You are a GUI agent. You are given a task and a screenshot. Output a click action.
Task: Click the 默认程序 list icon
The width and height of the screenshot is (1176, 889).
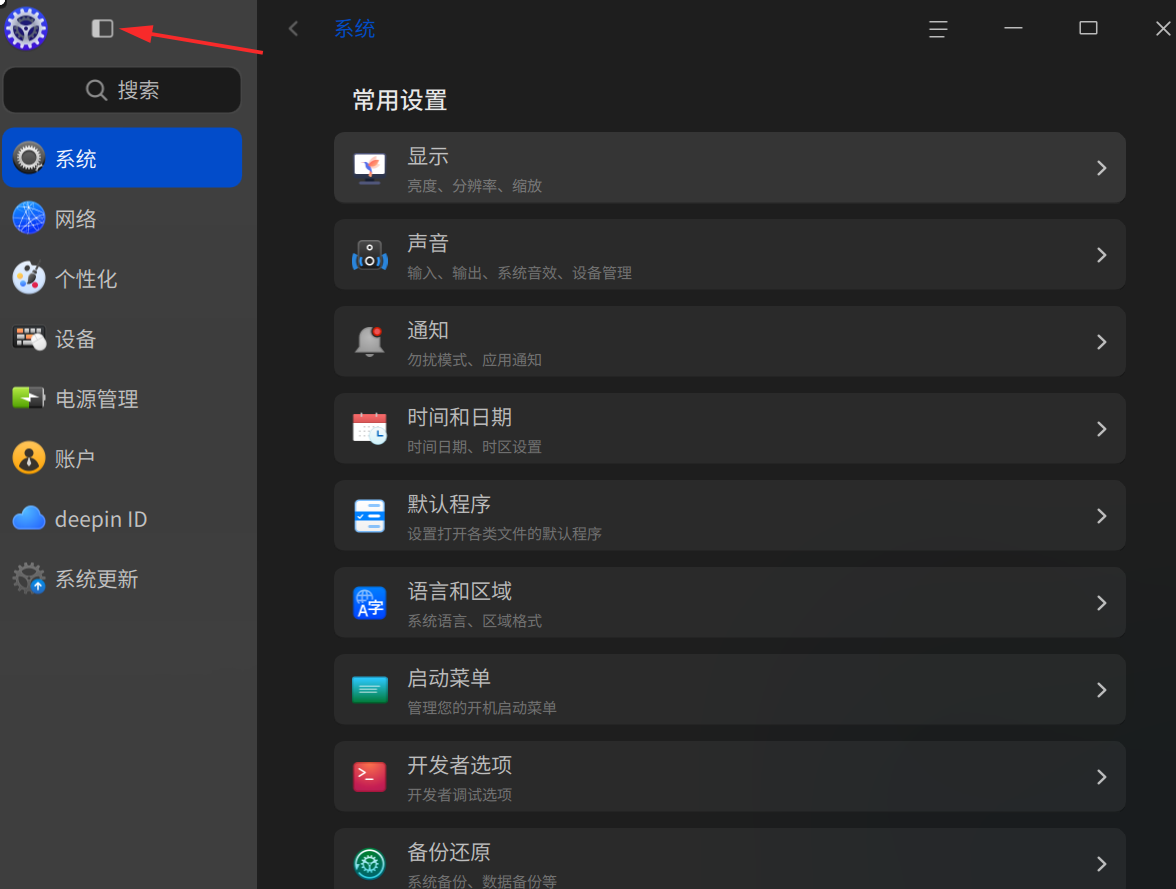click(x=370, y=516)
